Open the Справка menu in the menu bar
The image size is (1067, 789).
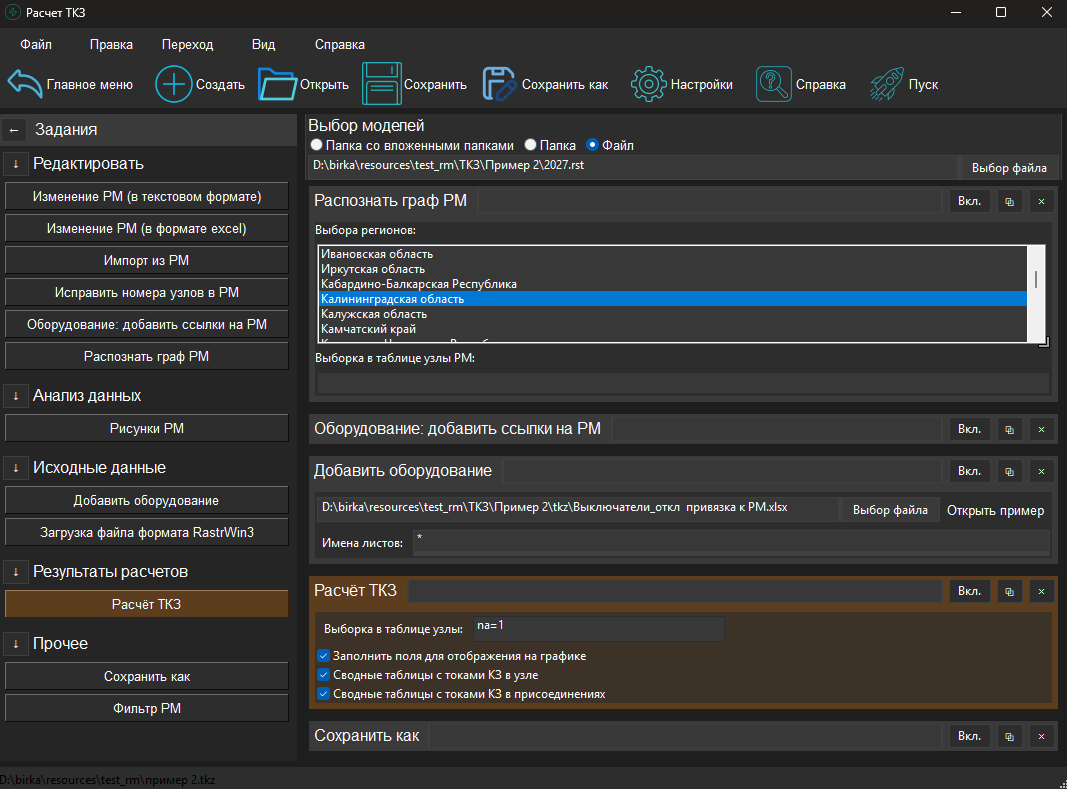[x=340, y=44]
